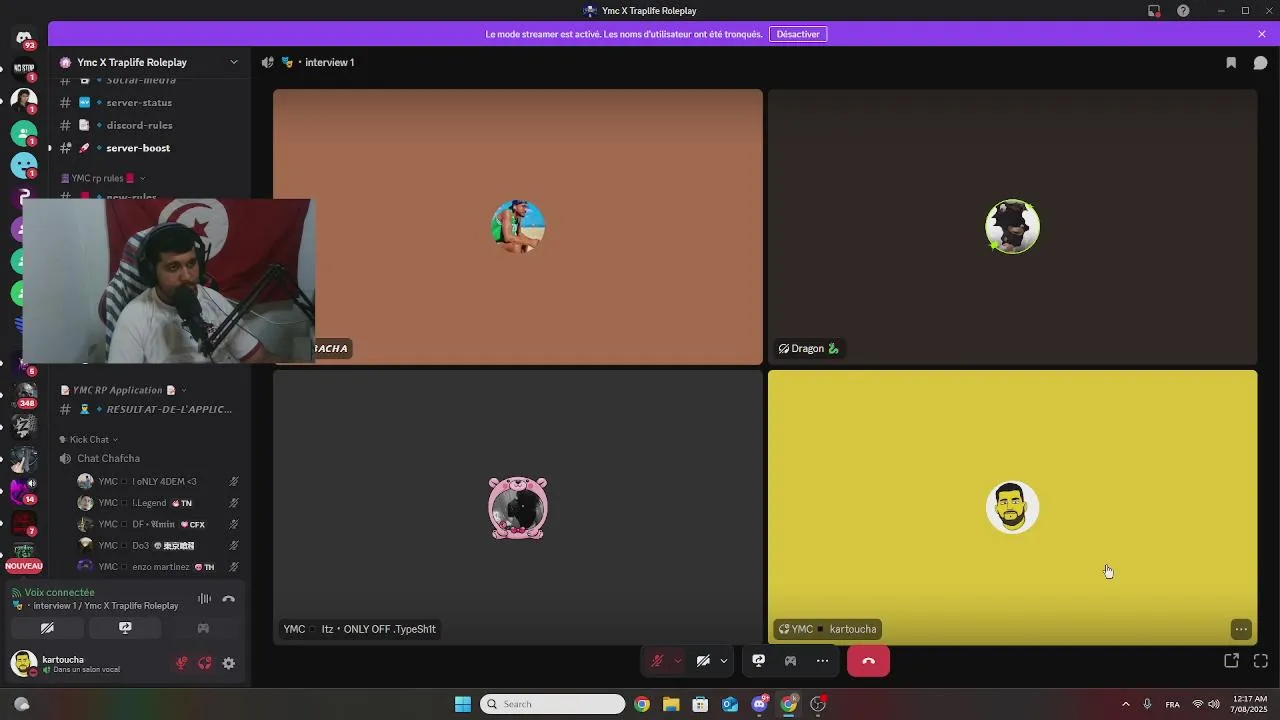The image size is (1280, 720).
Task: Click the interview 1 channel title
Action: click(329, 62)
